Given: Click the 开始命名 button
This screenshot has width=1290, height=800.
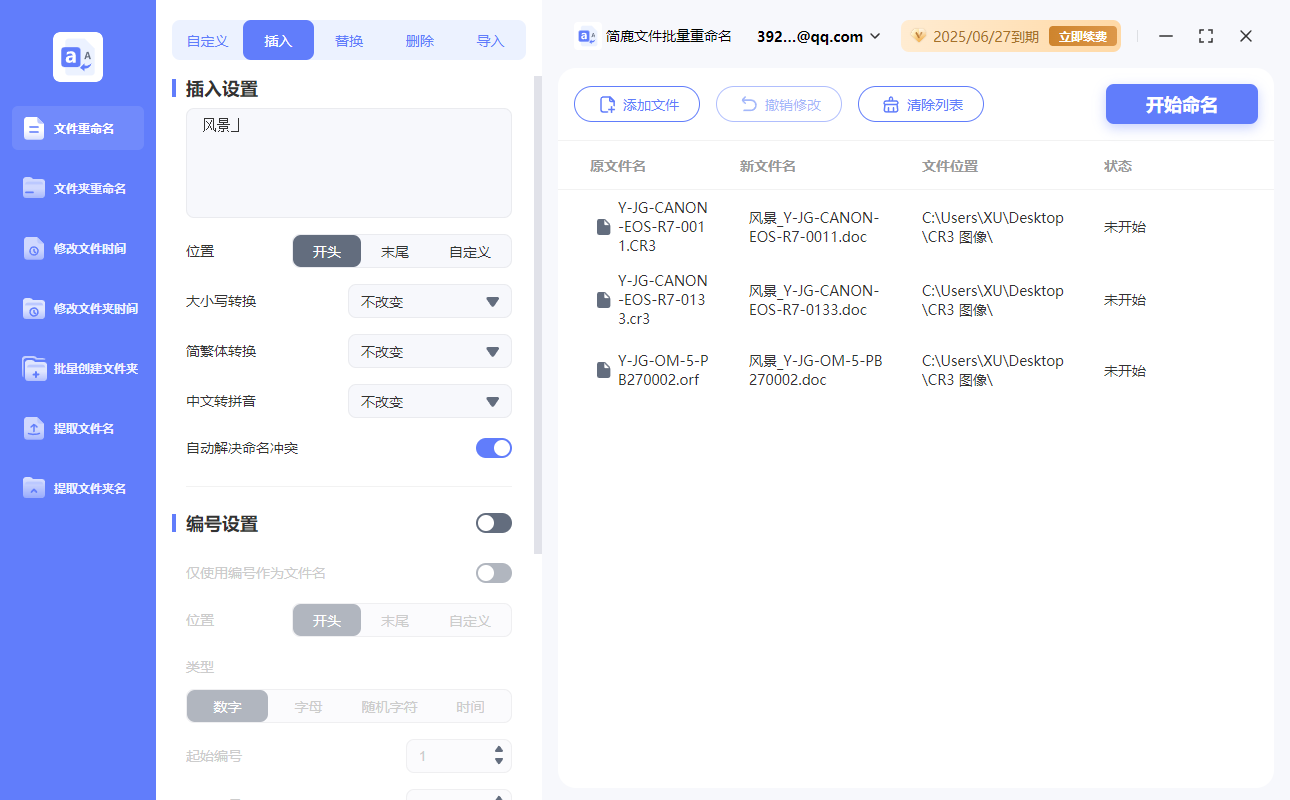Looking at the screenshot, I should point(1181,104).
